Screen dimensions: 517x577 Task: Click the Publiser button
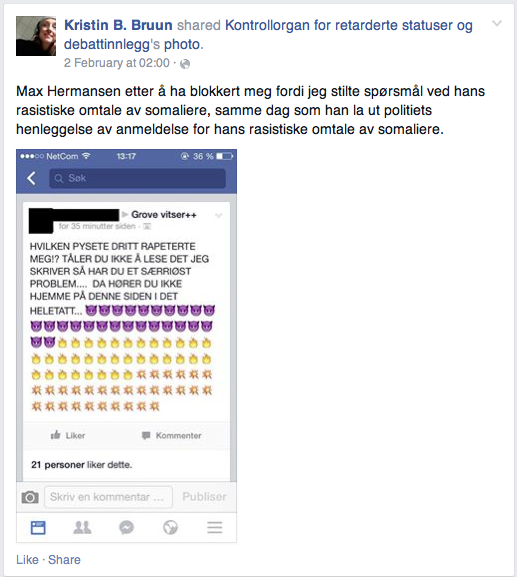(x=205, y=497)
